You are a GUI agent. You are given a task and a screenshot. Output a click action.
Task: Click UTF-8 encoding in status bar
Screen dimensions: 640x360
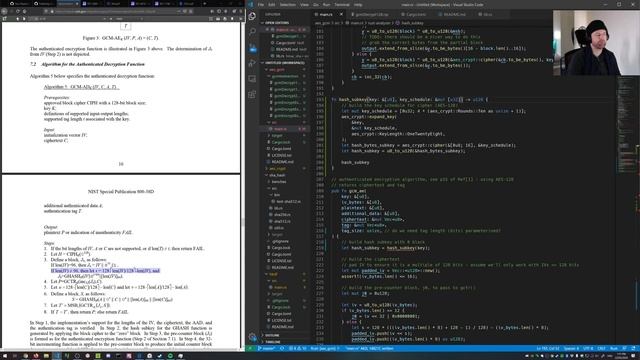[588, 349]
